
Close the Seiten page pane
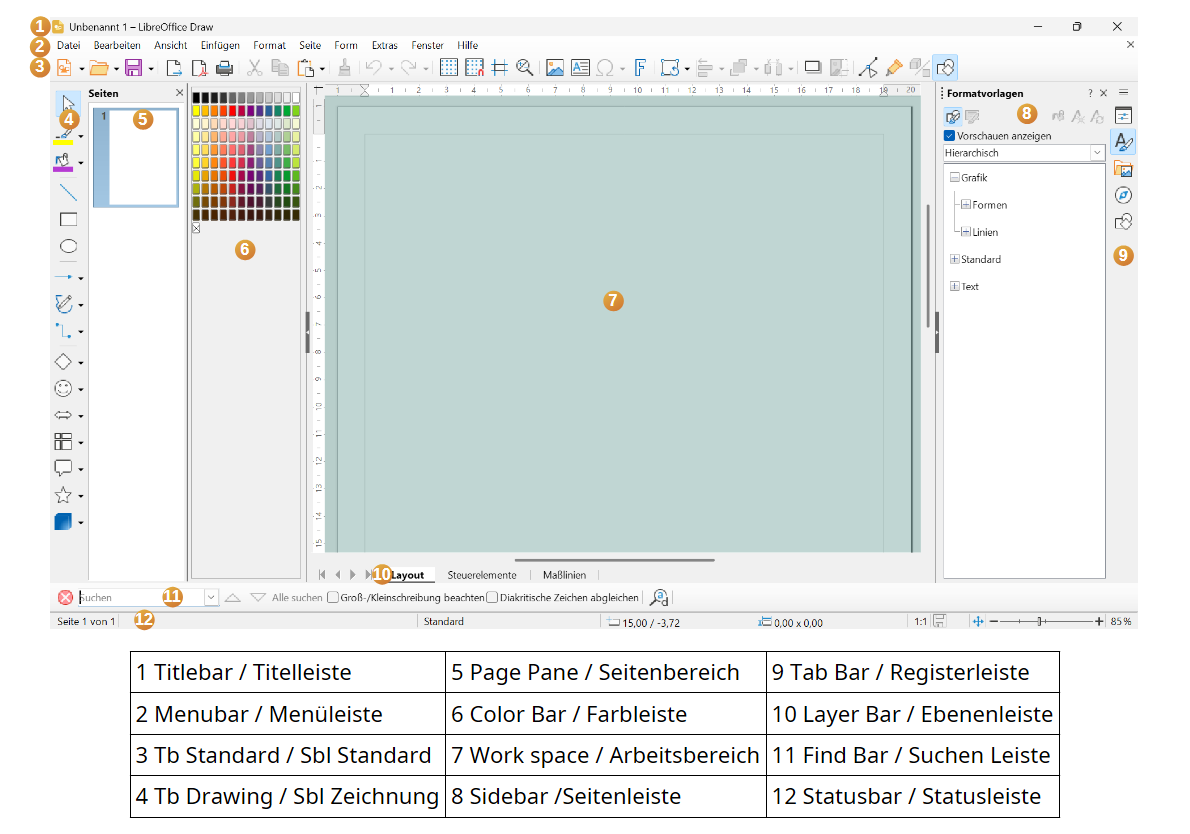pyautogui.click(x=179, y=93)
